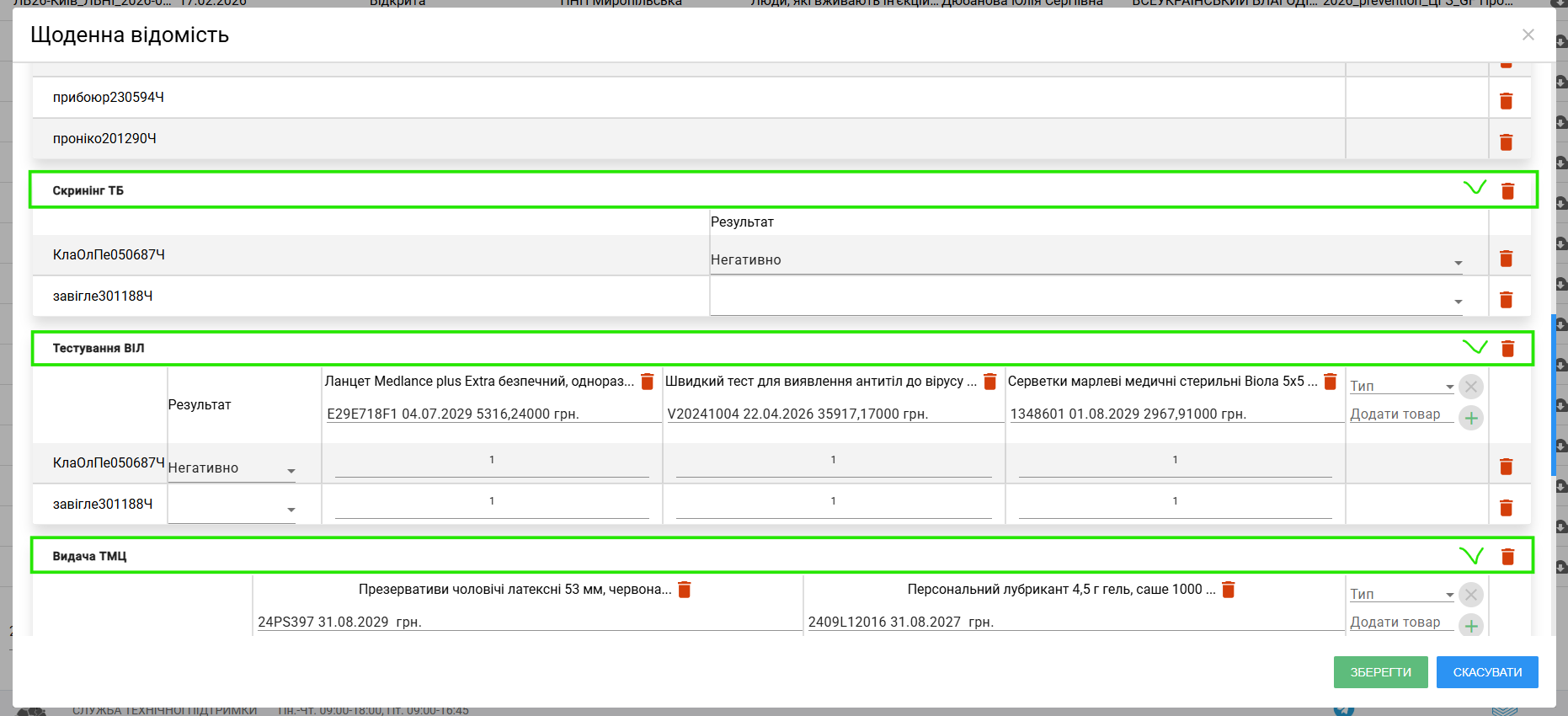Image resolution: width=1568 pixels, height=716 pixels.
Task: Collapse the Скринінг ТБ section
Action: [1475, 188]
